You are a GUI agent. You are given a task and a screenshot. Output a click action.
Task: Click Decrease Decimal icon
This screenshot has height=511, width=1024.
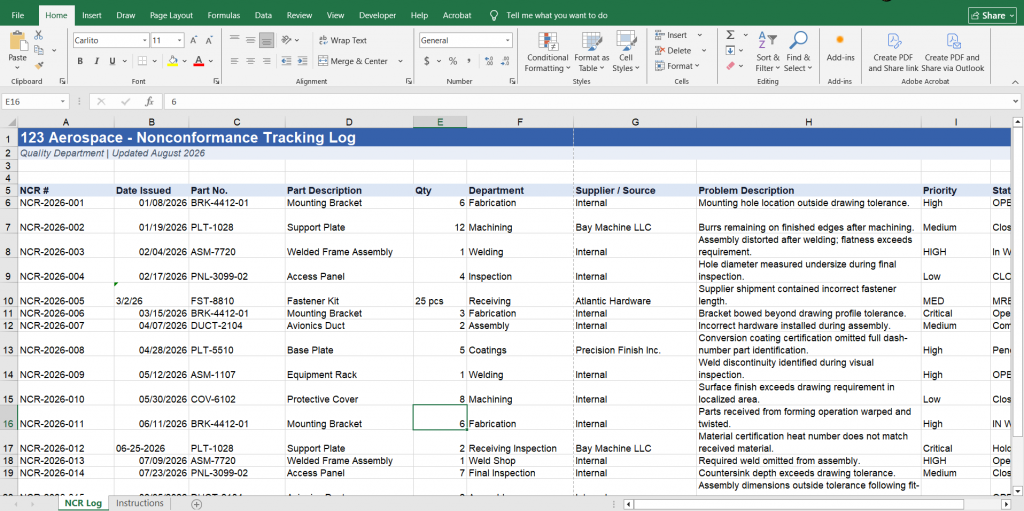coord(504,61)
